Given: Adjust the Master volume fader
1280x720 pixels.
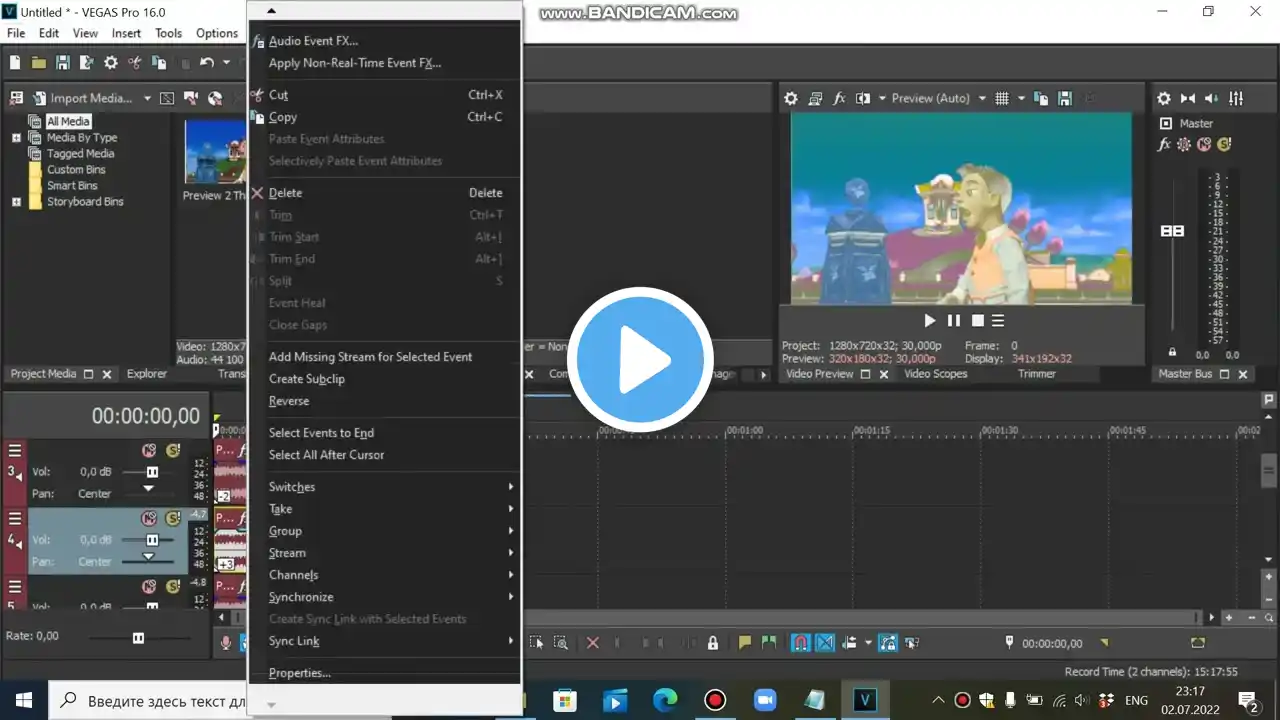Looking at the screenshot, I should click(1172, 231).
